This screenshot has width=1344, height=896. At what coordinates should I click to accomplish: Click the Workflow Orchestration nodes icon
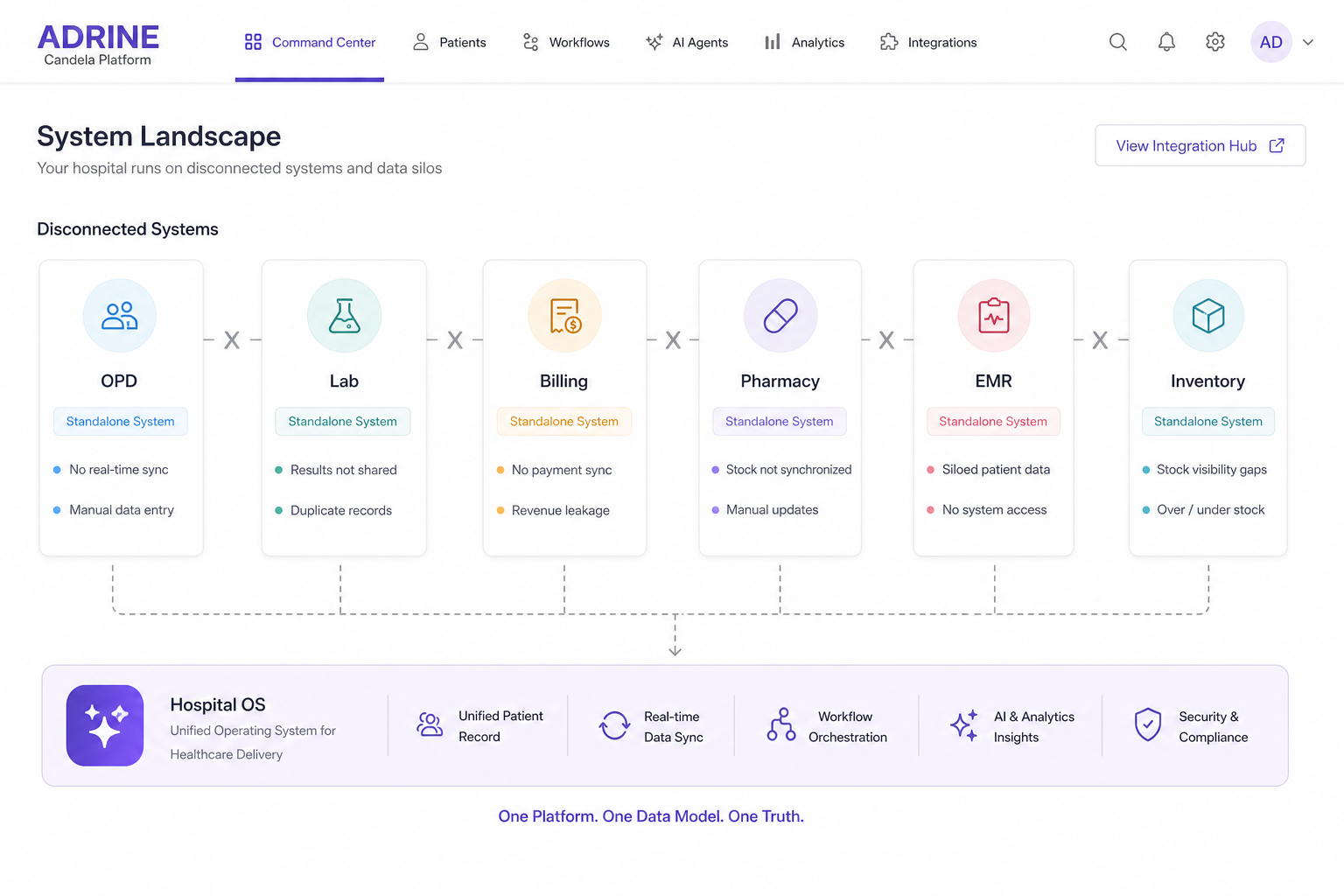(x=781, y=724)
